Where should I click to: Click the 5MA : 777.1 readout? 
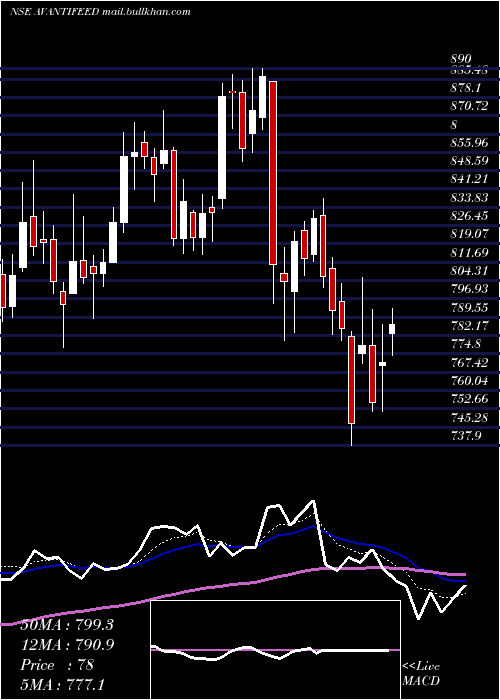pos(63,684)
